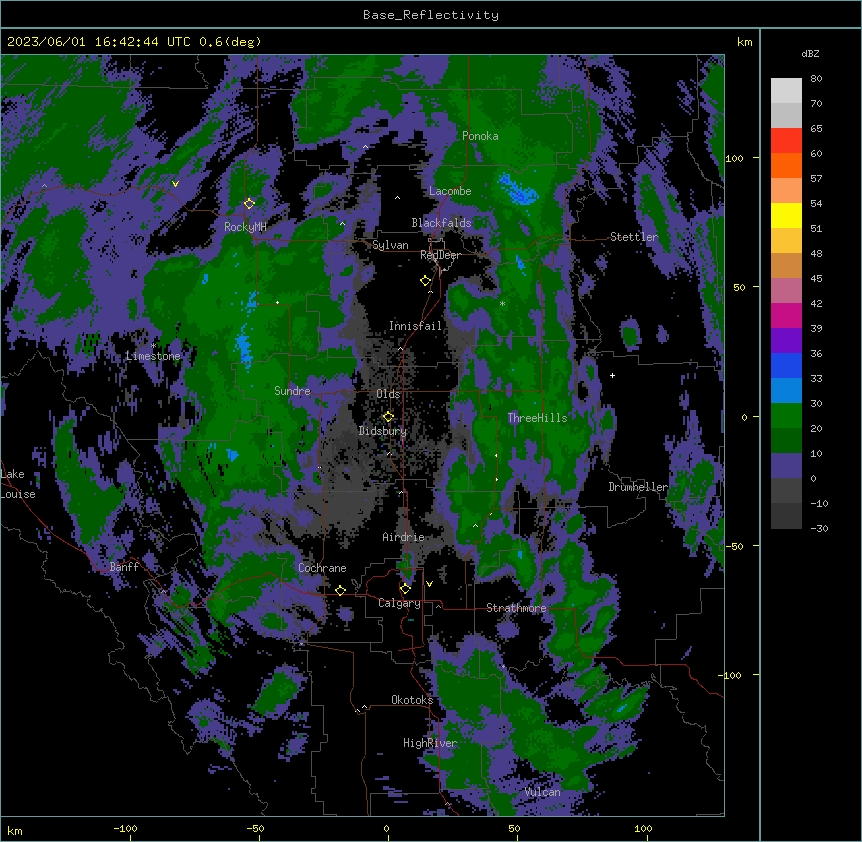Click the Strathmore town label
Image resolution: width=862 pixels, height=842 pixels.
(516, 608)
